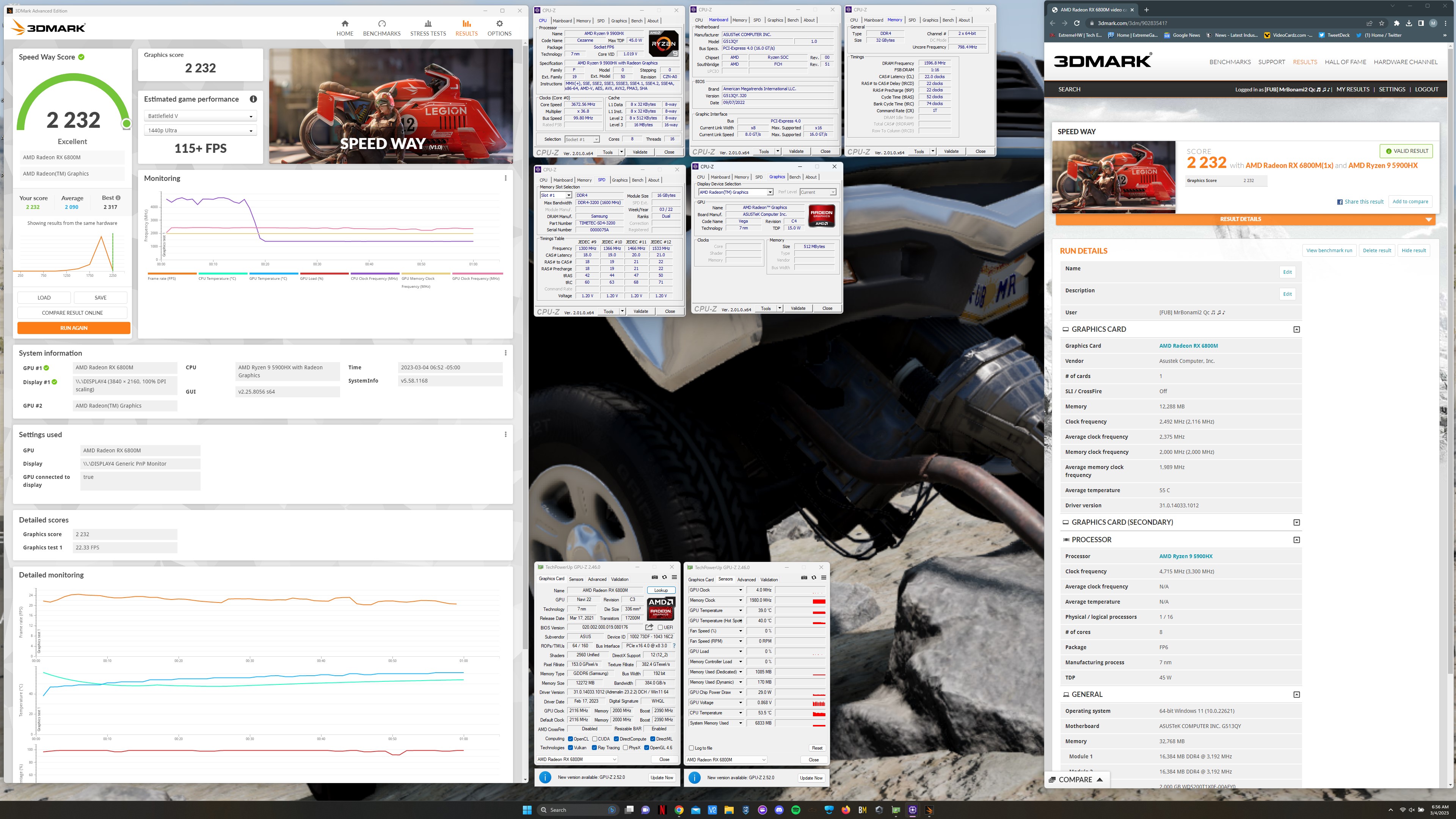Switch to RESULTS tab in 3DMark app
Viewport: 1456px width, 819px height.
tap(466, 28)
